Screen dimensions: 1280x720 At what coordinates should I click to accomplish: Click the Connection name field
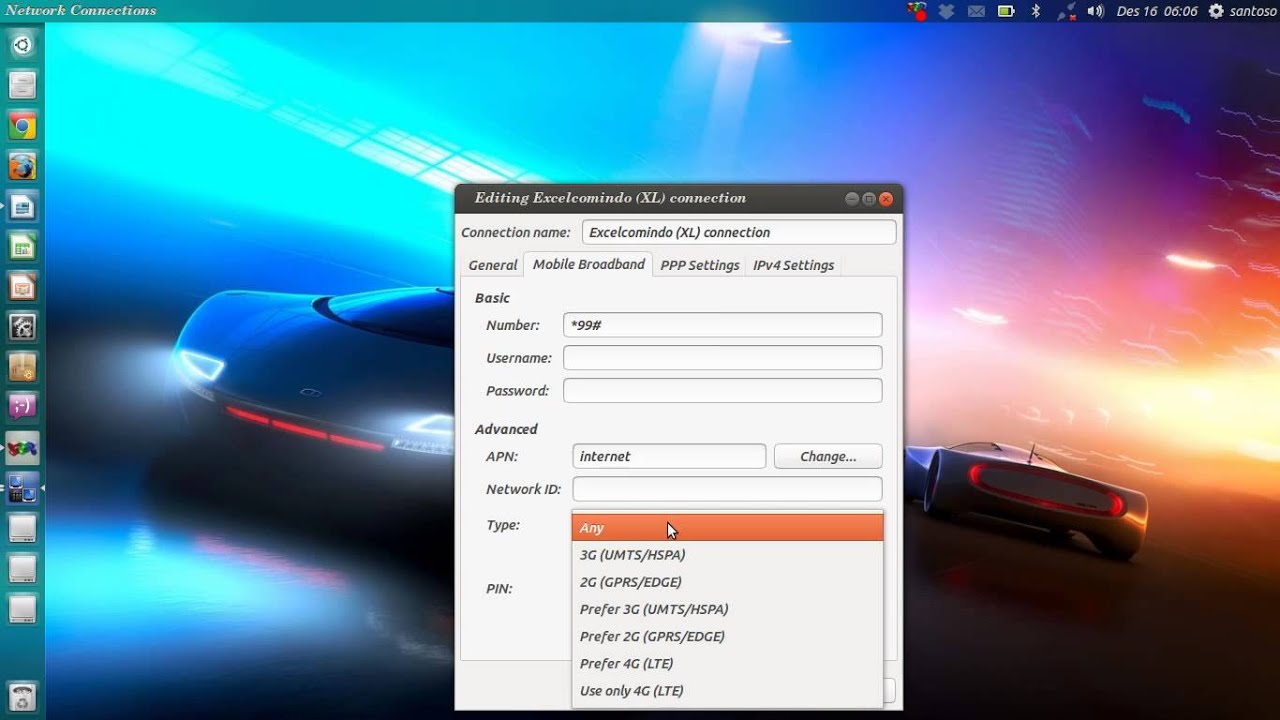[739, 232]
